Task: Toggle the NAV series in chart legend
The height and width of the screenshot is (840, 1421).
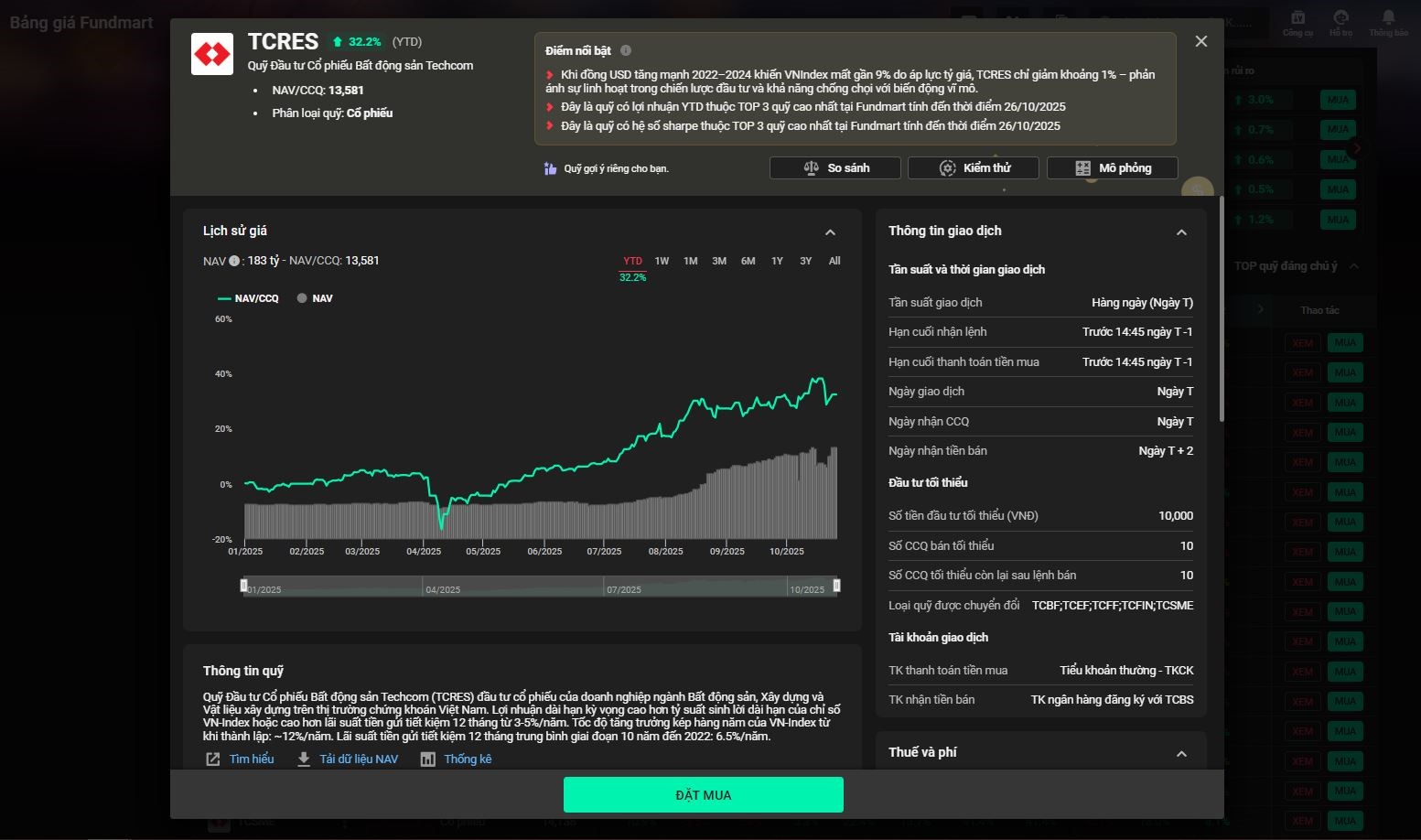Action: [314, 298]
